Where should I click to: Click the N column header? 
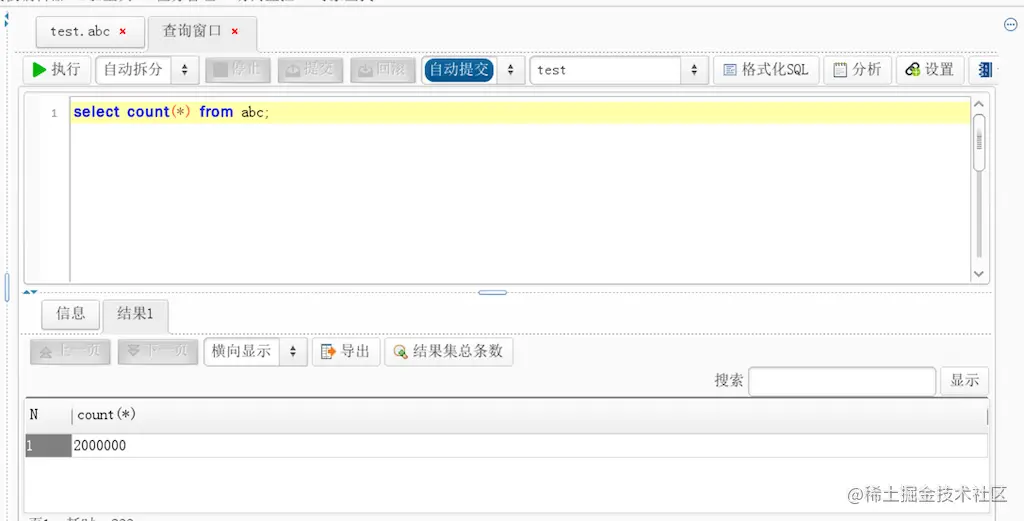[x=48, y=415]
